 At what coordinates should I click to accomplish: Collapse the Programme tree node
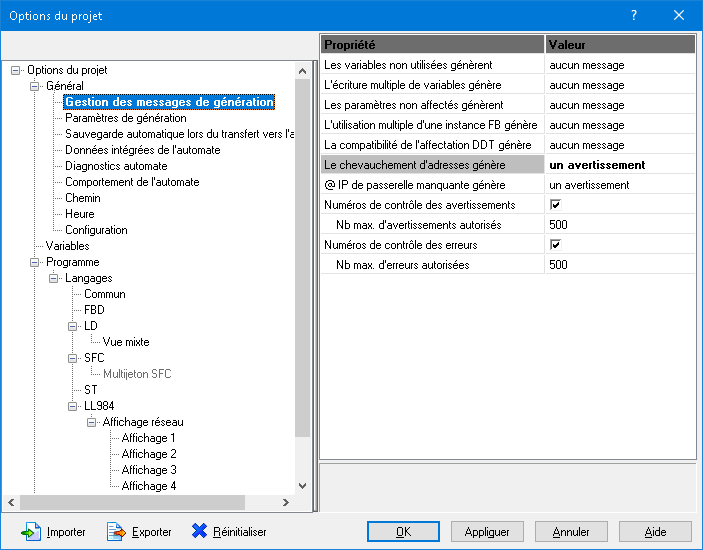(x=34, y=262)
